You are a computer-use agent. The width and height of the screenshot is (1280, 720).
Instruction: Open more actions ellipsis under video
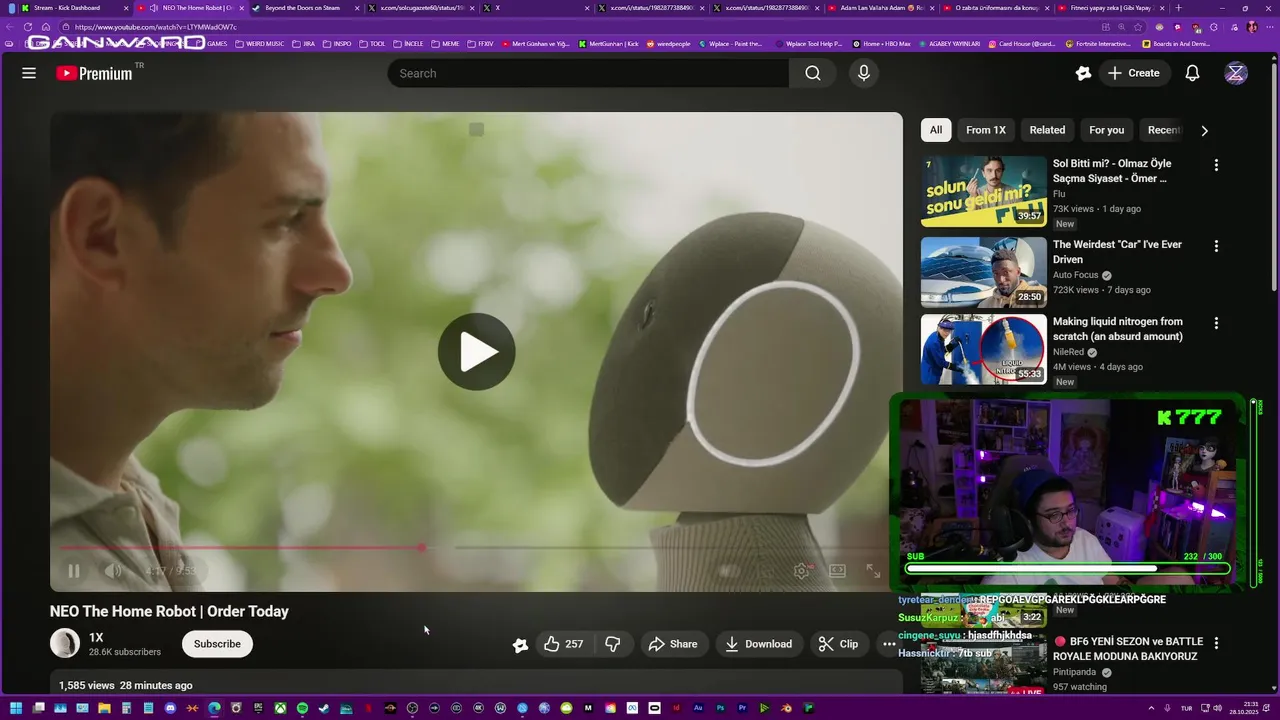point(889,644)
